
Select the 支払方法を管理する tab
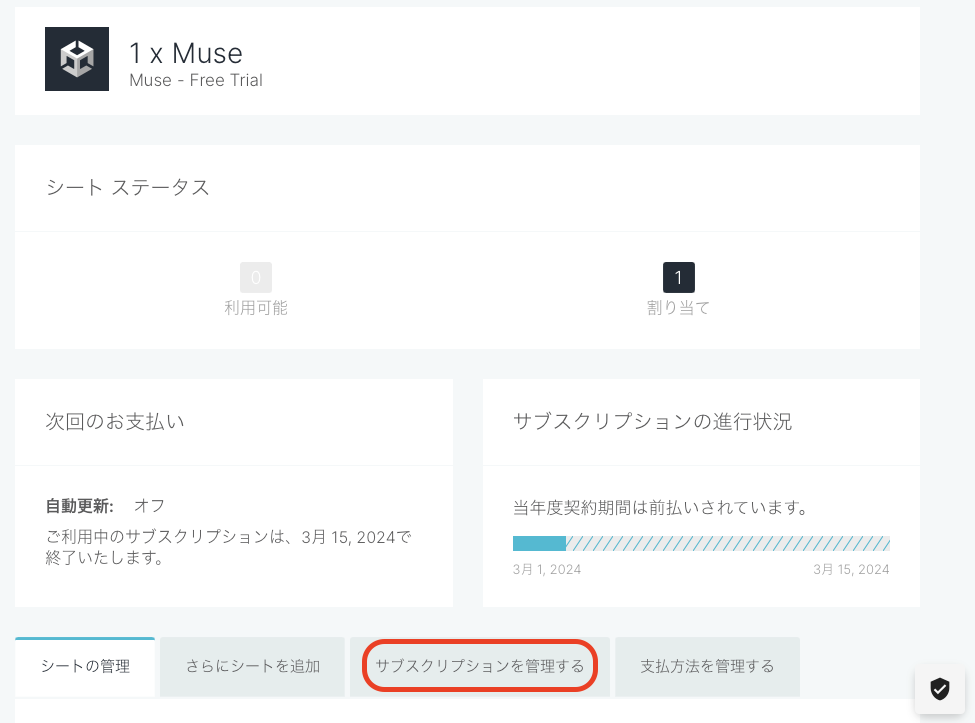[707, 666]
